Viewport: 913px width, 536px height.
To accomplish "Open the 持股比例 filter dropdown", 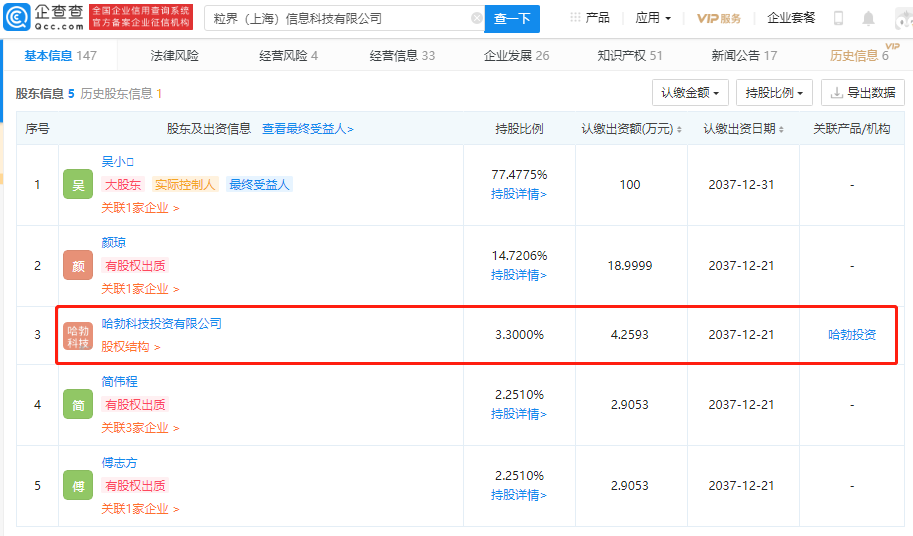I will (x=774, y=93).
